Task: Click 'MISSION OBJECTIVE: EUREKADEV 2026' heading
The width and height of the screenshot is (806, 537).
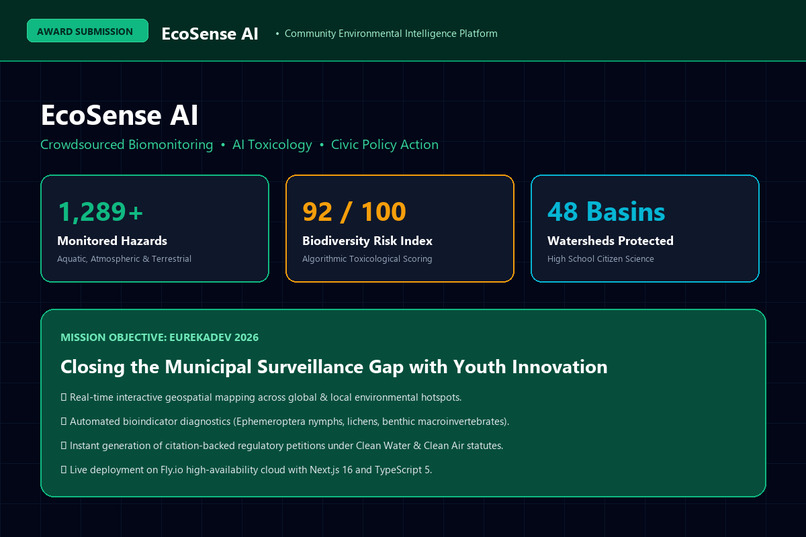Action: point(159,338)
